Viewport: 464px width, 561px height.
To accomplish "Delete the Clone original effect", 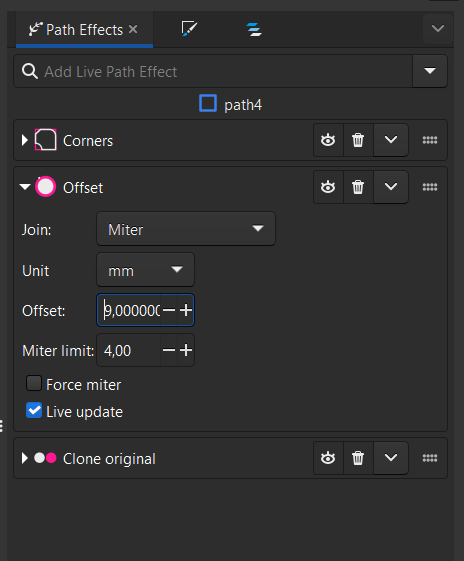I will [x=358, y=458].
